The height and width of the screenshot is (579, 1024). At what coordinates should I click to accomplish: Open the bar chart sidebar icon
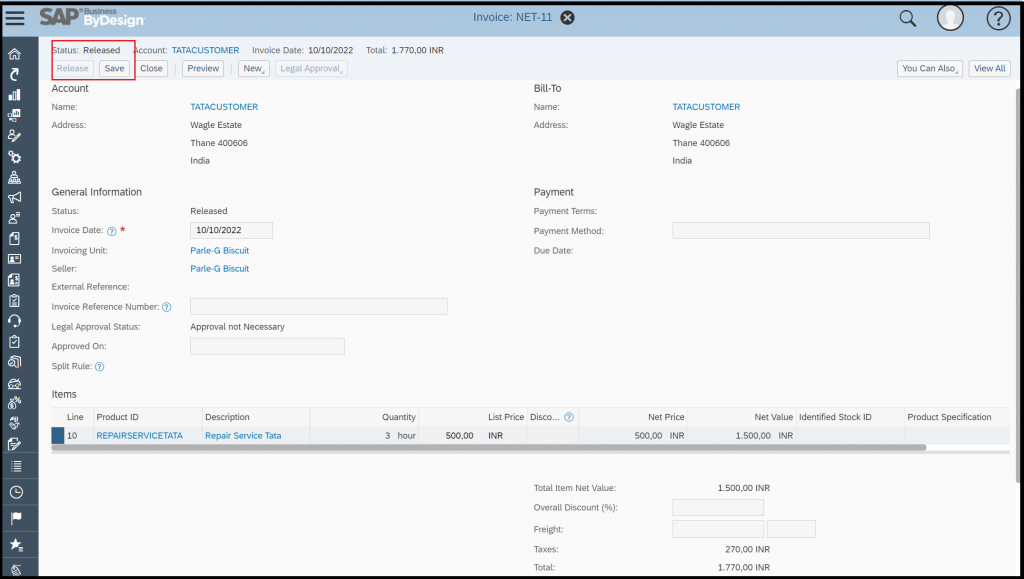pyautogui.click(x=14, y=95)
